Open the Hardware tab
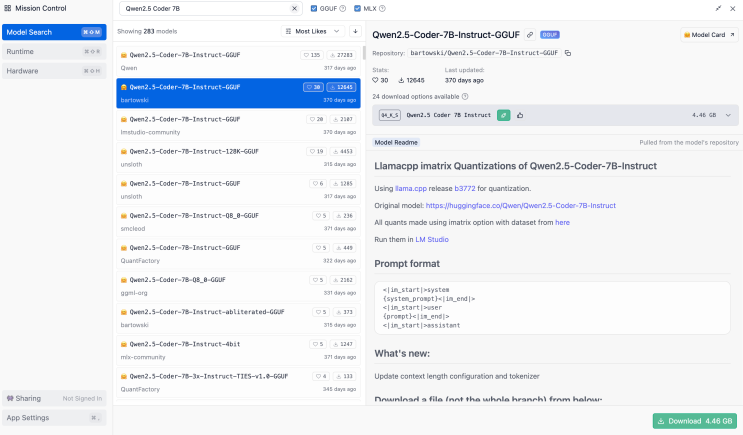Viewport: 743px width, 435px height. 54,71
